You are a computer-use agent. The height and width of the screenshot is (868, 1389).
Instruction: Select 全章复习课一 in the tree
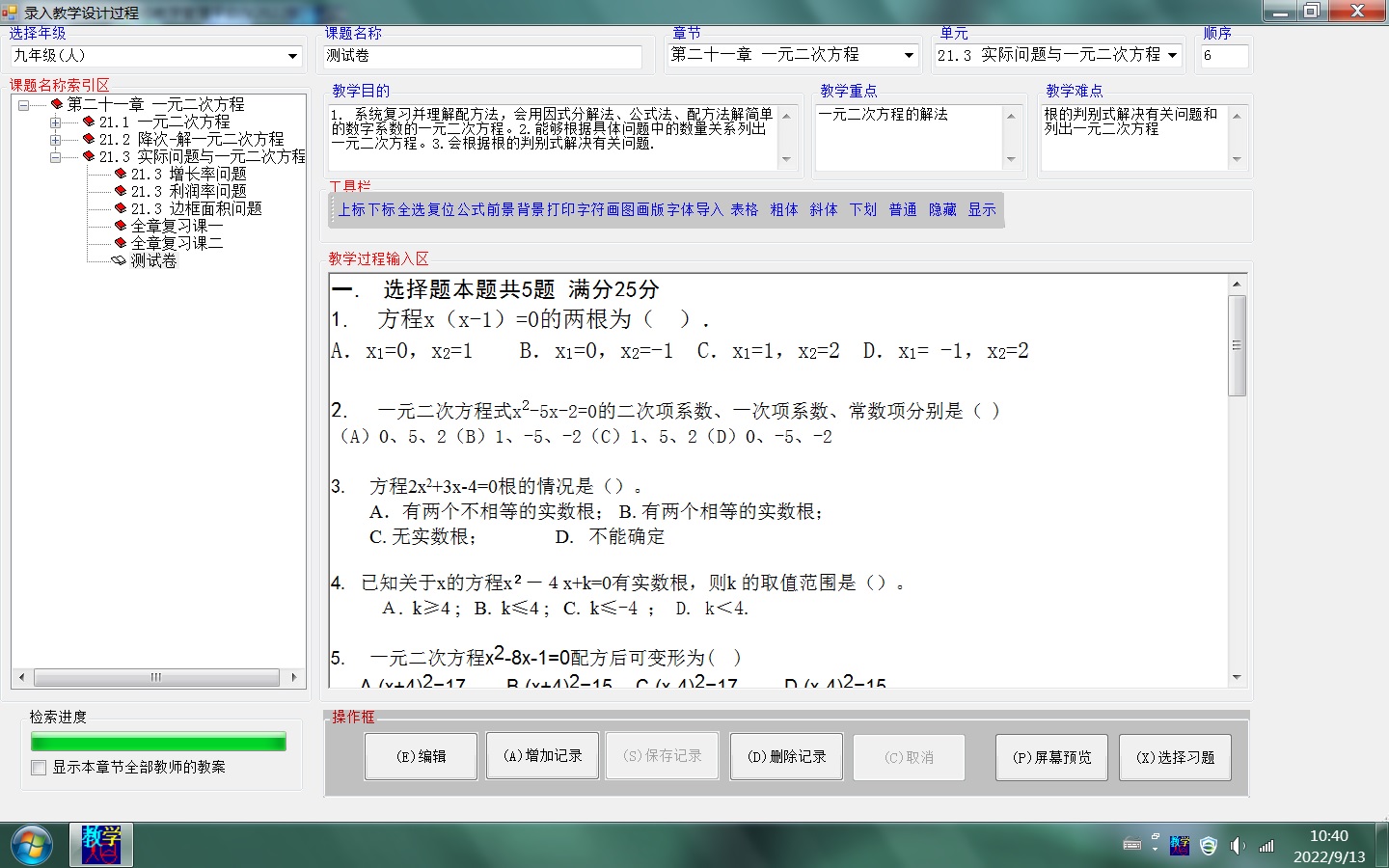[x=177, y=227]
